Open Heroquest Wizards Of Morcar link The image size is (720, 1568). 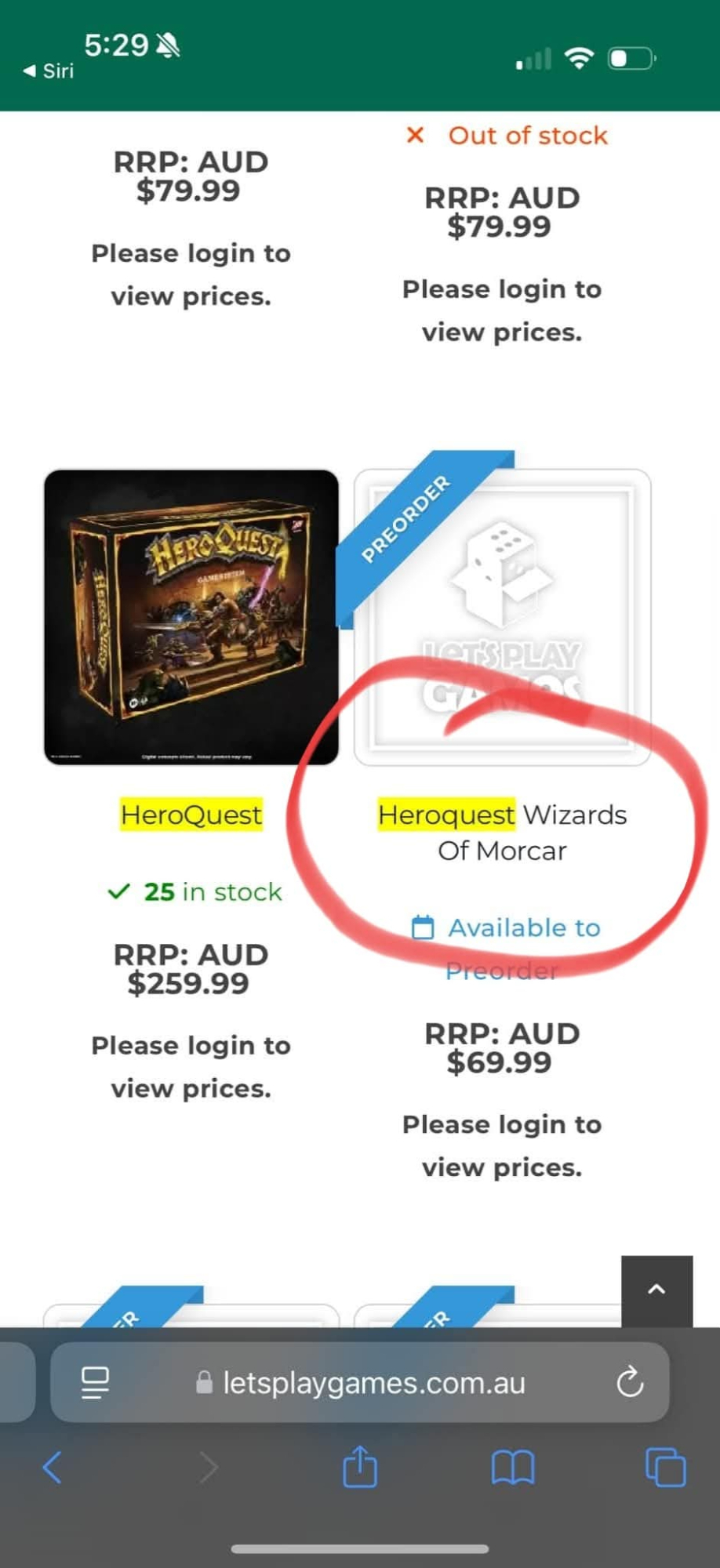[x=502, y=833]
